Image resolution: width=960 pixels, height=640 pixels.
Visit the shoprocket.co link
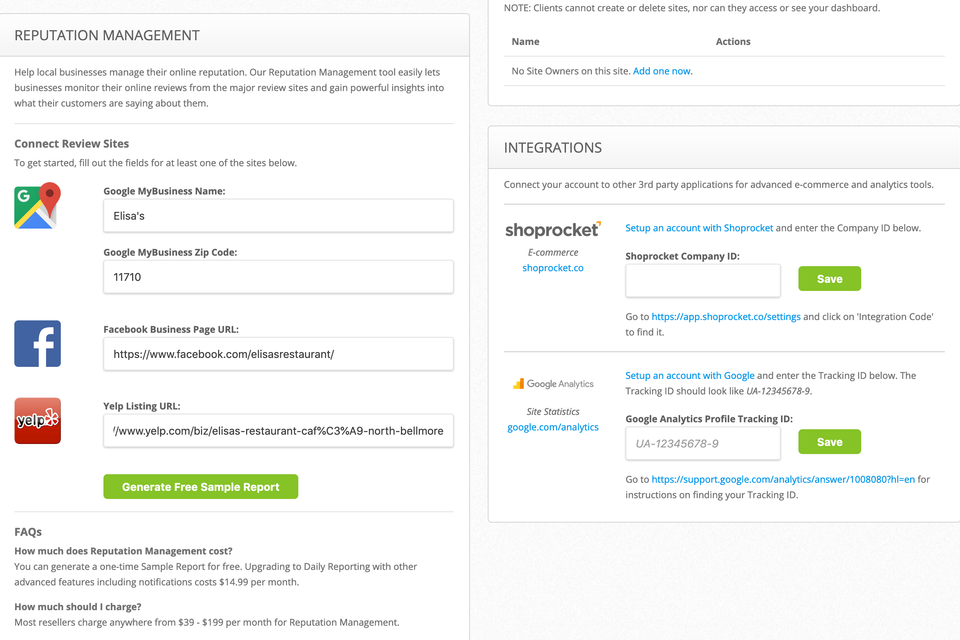[x=553, y=268]
